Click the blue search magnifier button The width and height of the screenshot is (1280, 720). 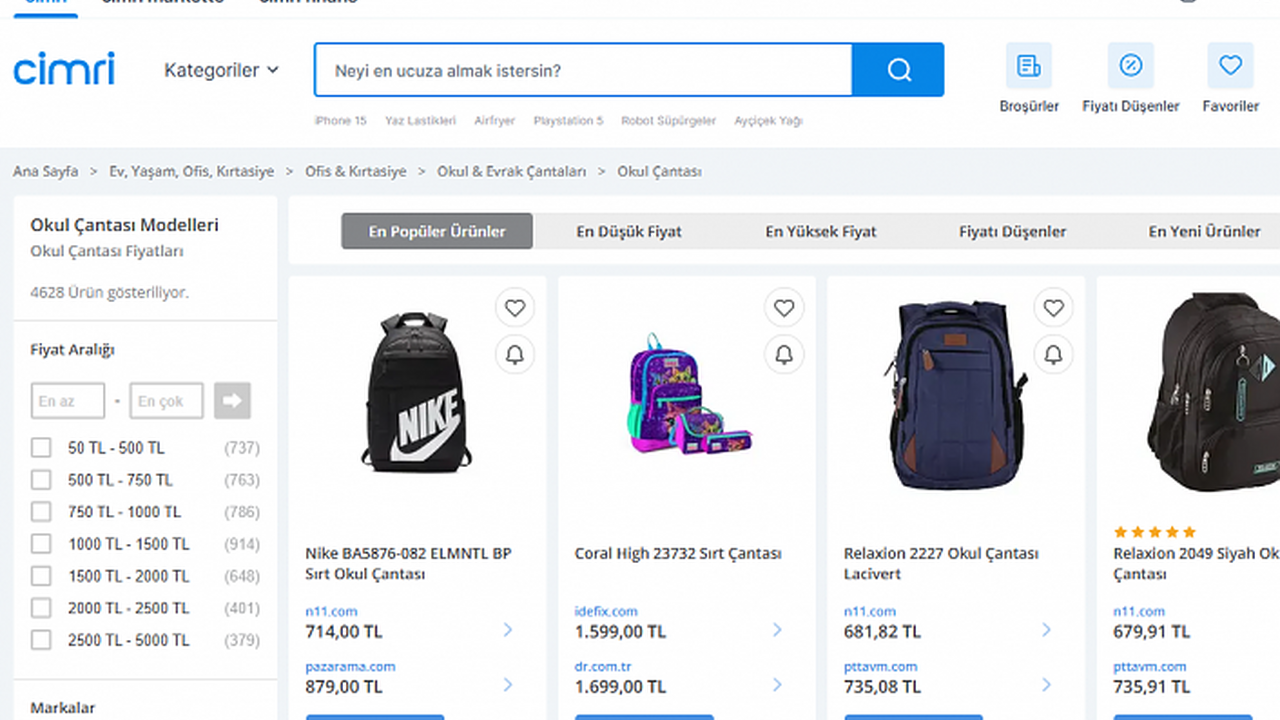click(x=898, y=70)
